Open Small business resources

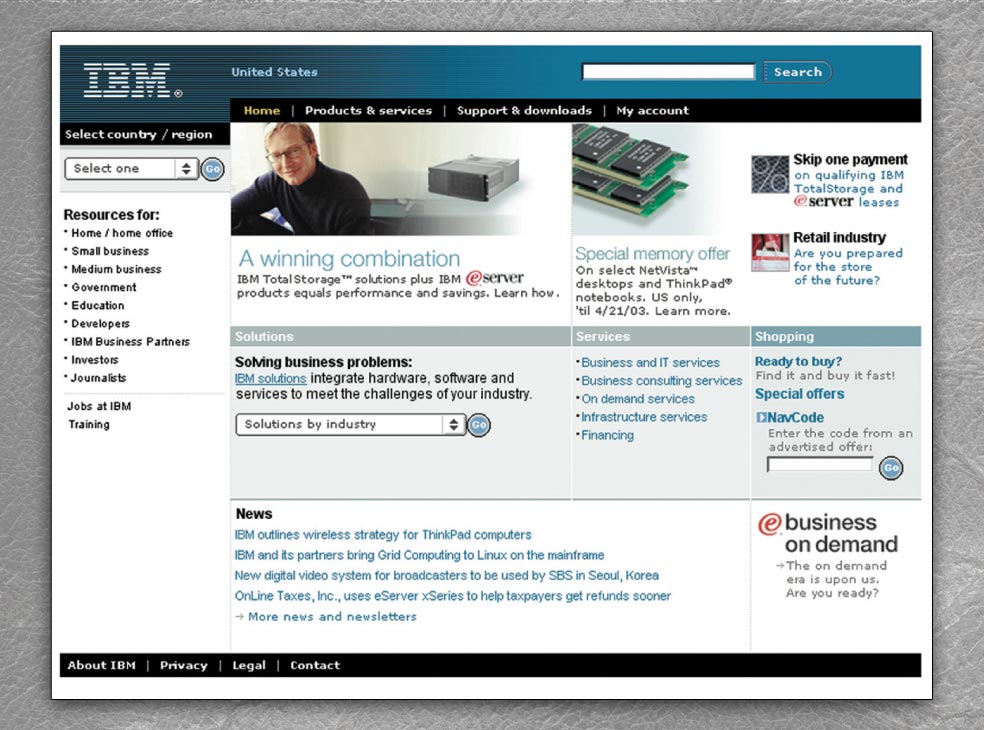point(110,251)
